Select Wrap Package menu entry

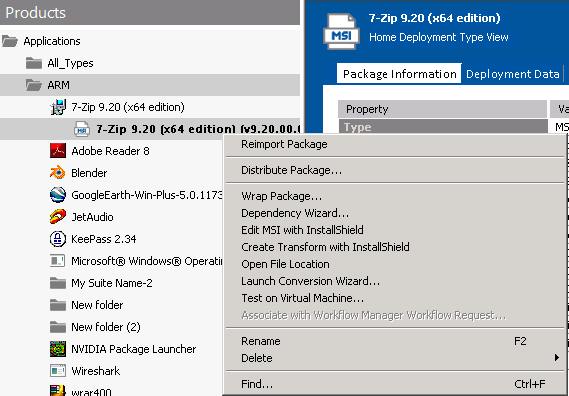[x=282, y=196]
